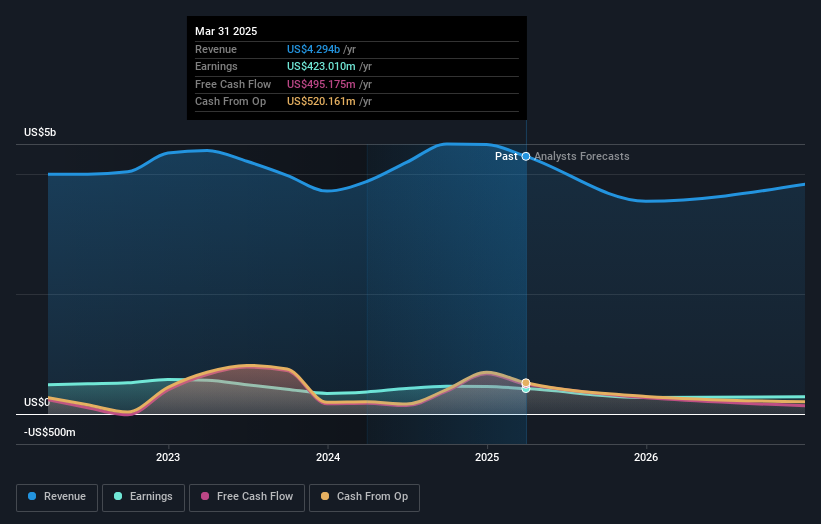Click the Past label
The height and width of the screenshot is (524, 821).
506,157
